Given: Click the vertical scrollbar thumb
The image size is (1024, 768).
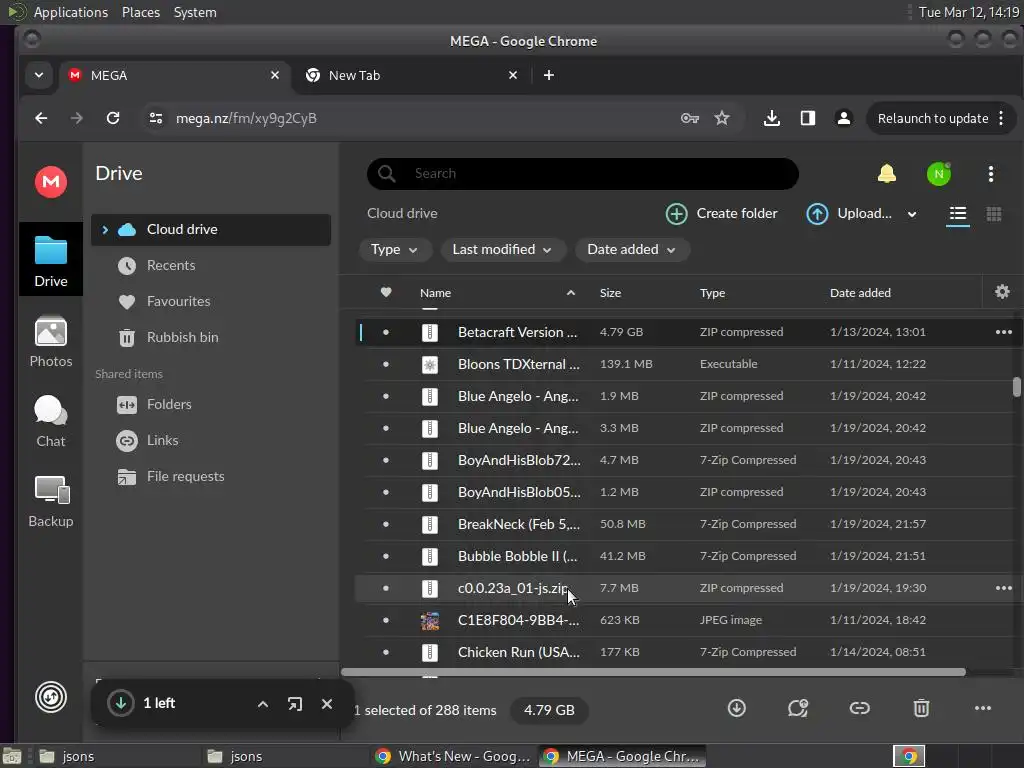Looking at the screenshot, I should point(1017,387).
